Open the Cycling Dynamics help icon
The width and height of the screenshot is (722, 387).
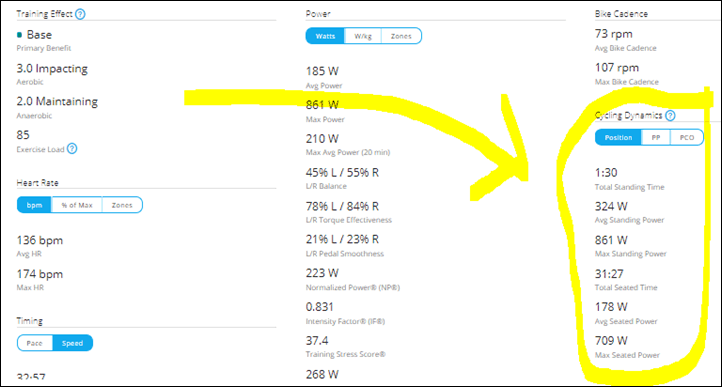670,116
